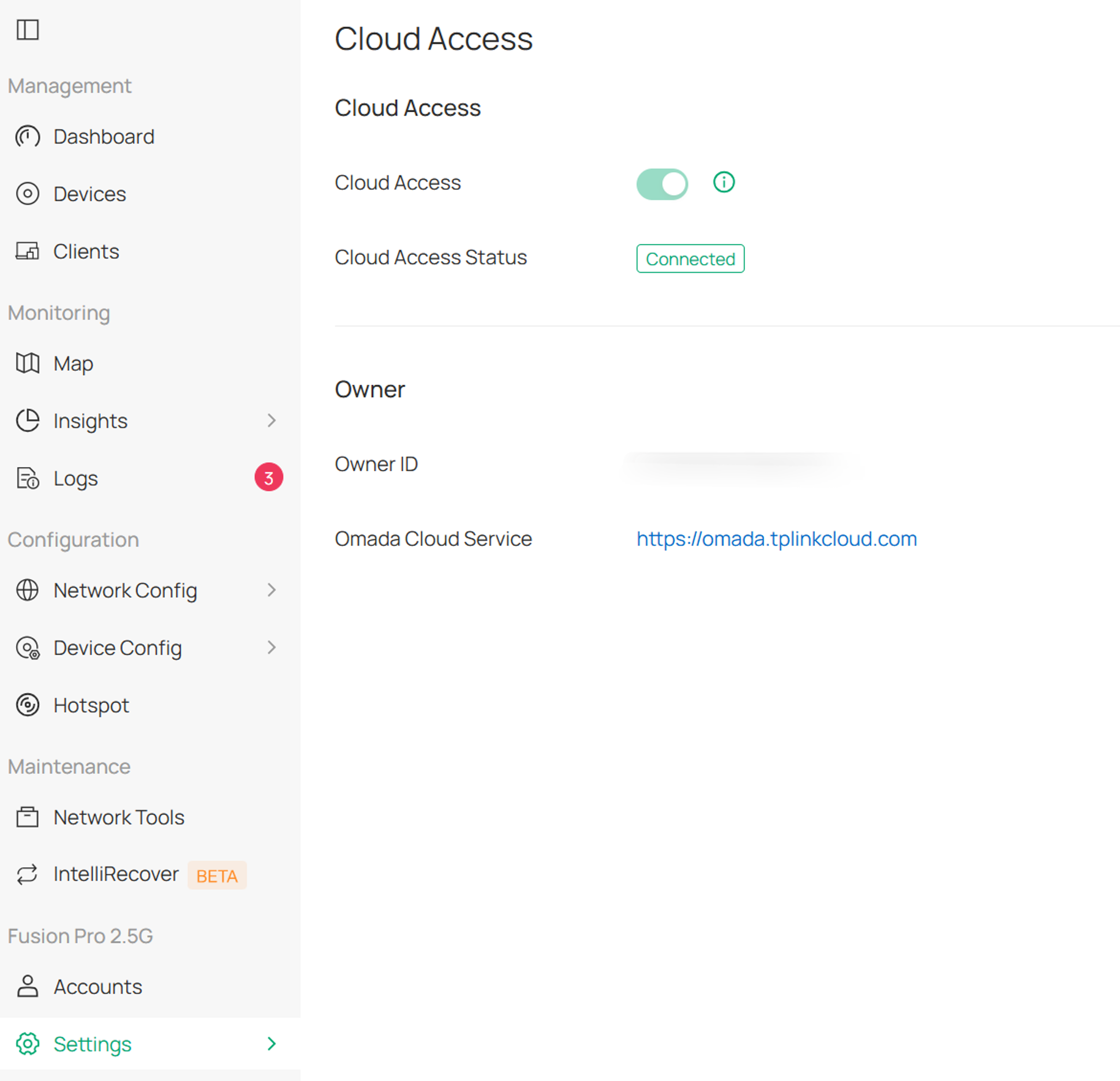Viewport: 1120px width, 1081px height.
Task: Open the Map menu label
Action: 74,363
